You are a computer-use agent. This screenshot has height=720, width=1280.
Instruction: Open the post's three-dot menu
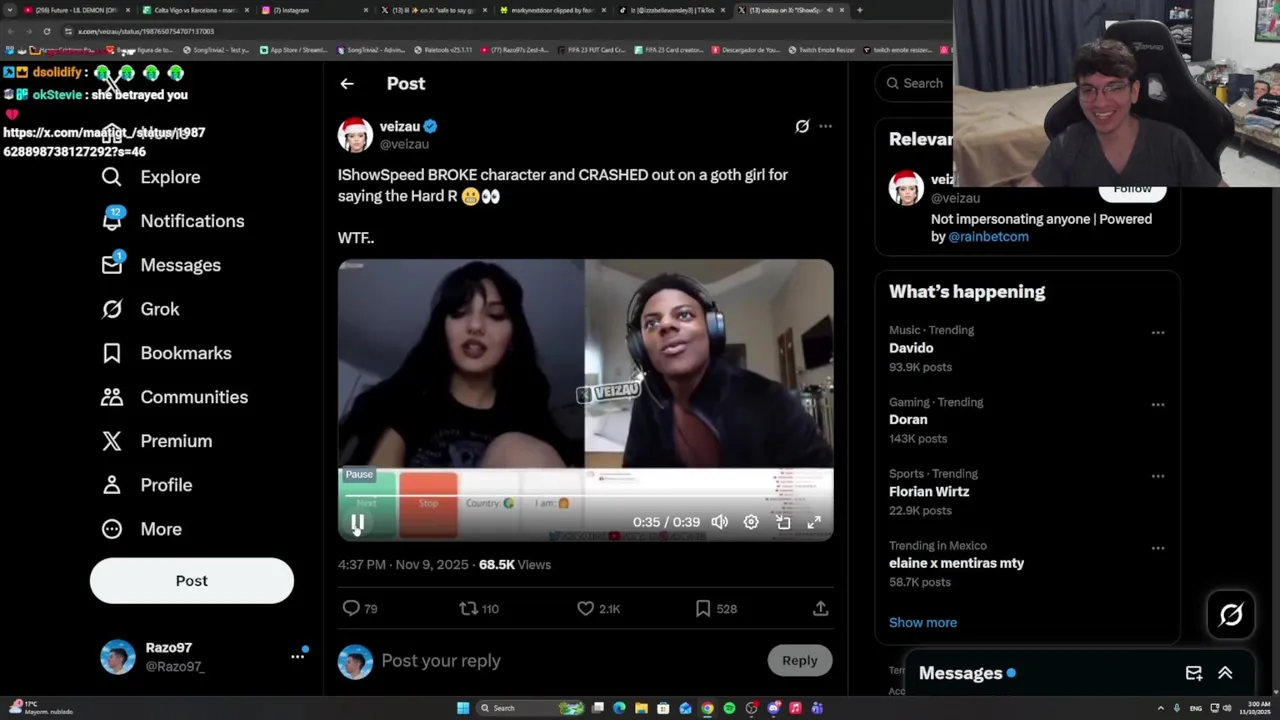pos(825,126)
